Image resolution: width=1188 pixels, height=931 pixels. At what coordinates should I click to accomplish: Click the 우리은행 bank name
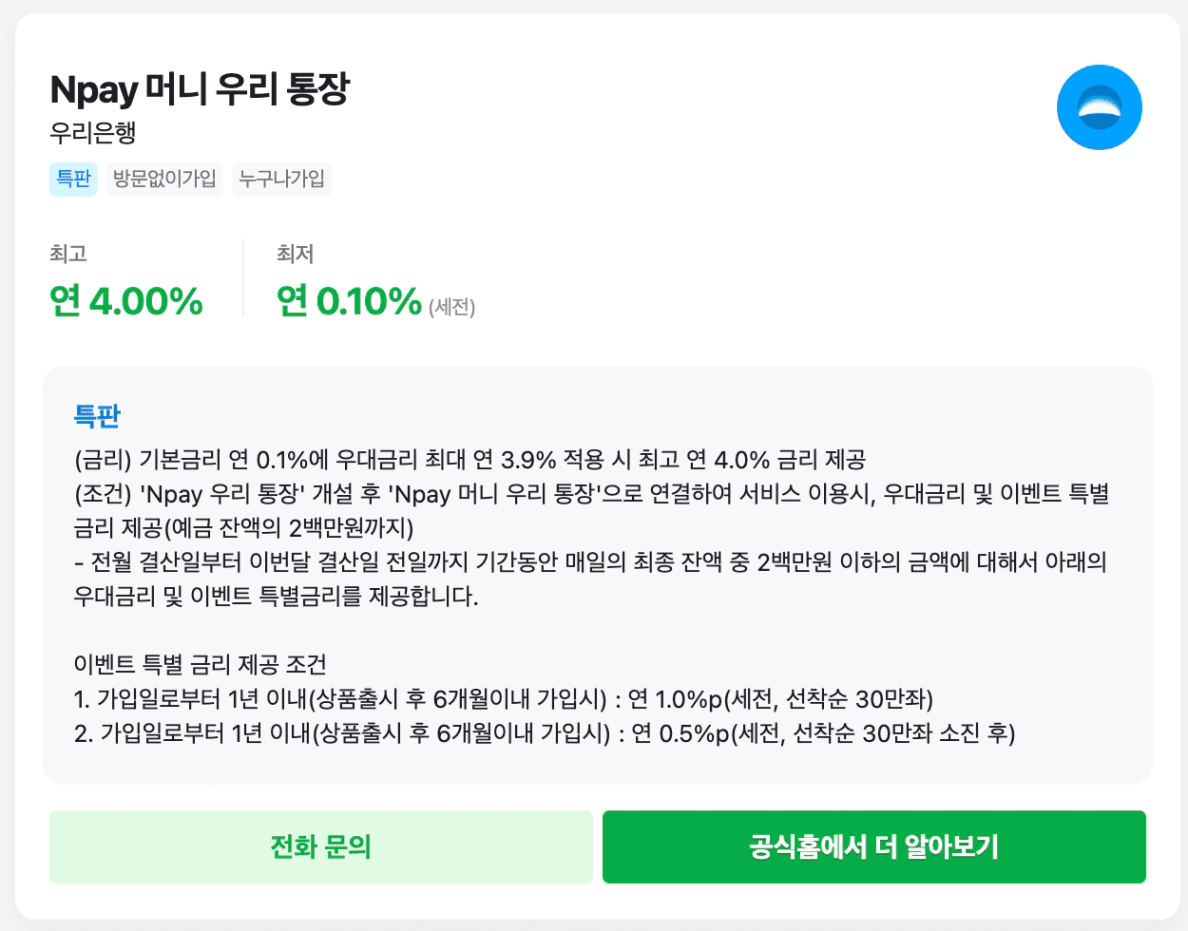[92, 133]
